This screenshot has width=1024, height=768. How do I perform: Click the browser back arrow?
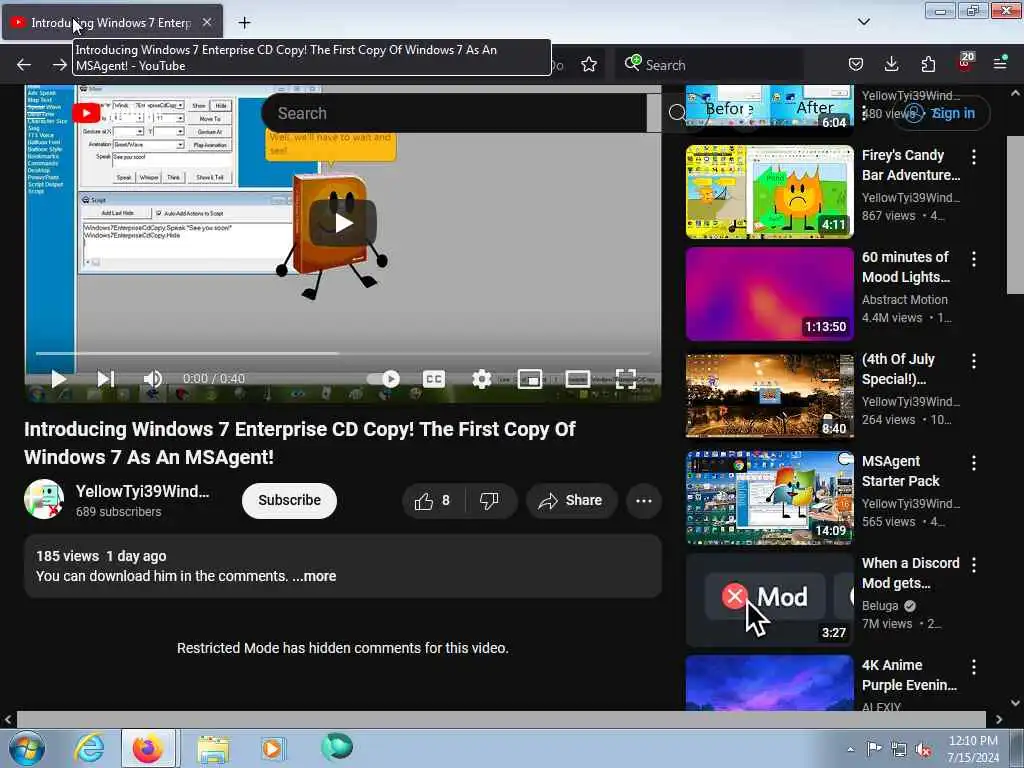click(x=24, y=65)
